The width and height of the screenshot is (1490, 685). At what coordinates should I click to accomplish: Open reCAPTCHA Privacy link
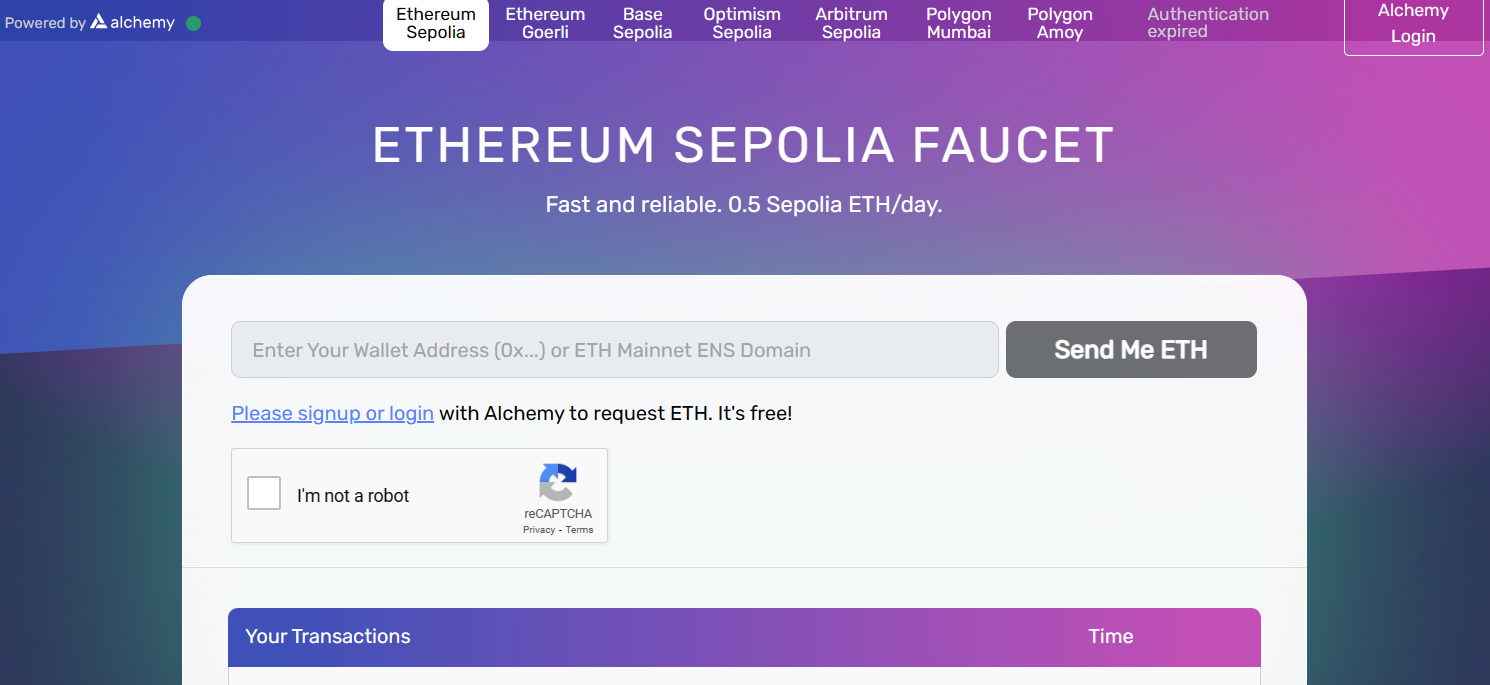pyautogui.click(x=539, y=530)
